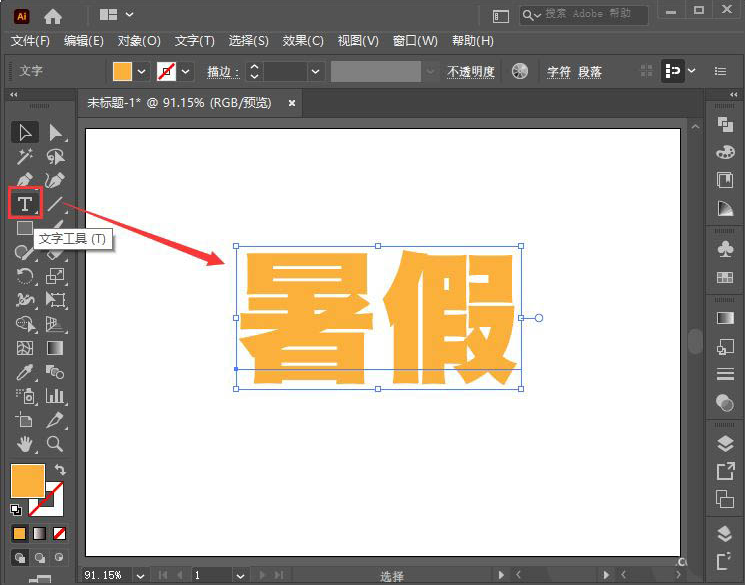
Task: Select the Symbol Sprayer tool
Action: (25, 396)
